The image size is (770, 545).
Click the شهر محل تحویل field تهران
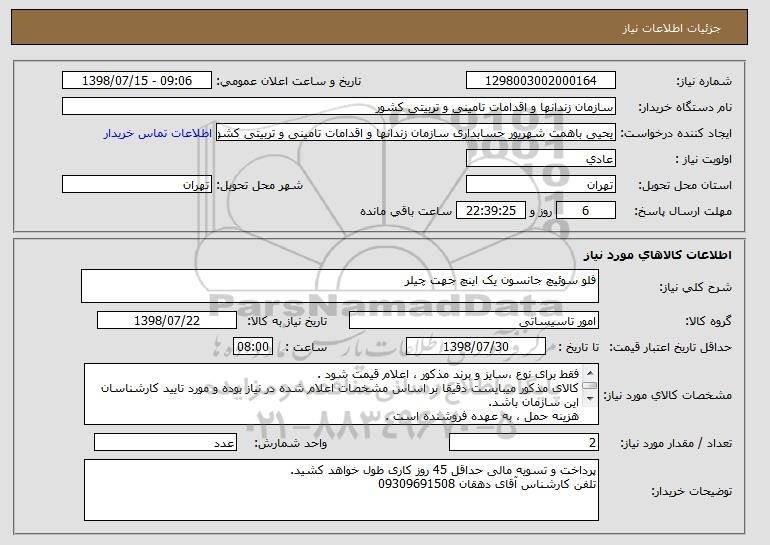[137, 185]
